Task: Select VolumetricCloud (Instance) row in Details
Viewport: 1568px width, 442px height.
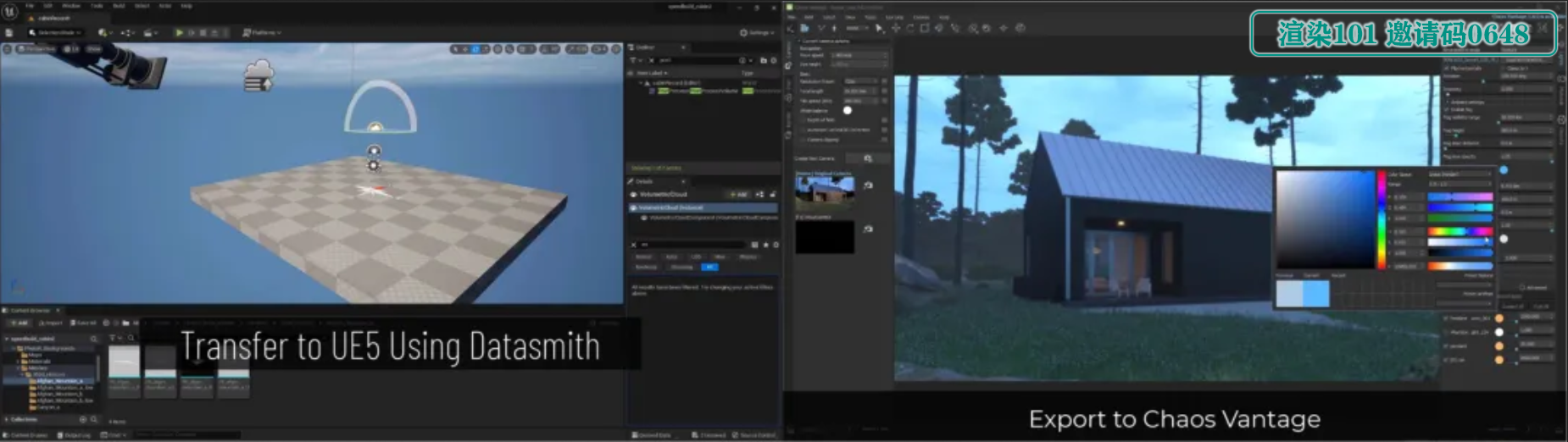Action: (703, 207)
